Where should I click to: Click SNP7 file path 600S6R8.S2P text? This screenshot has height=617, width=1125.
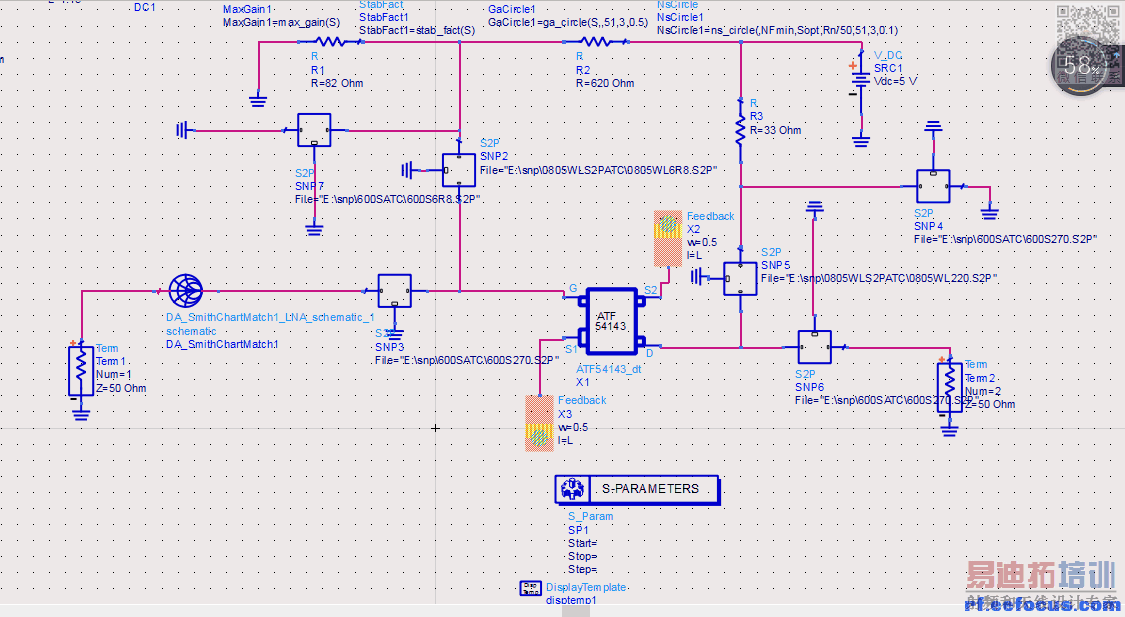tap(388, 199)
